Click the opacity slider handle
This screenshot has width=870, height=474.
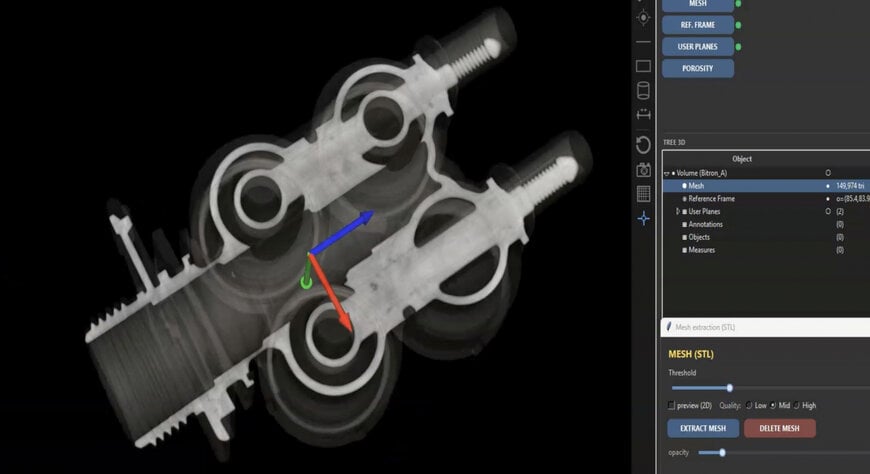click(x=722, y=453)
